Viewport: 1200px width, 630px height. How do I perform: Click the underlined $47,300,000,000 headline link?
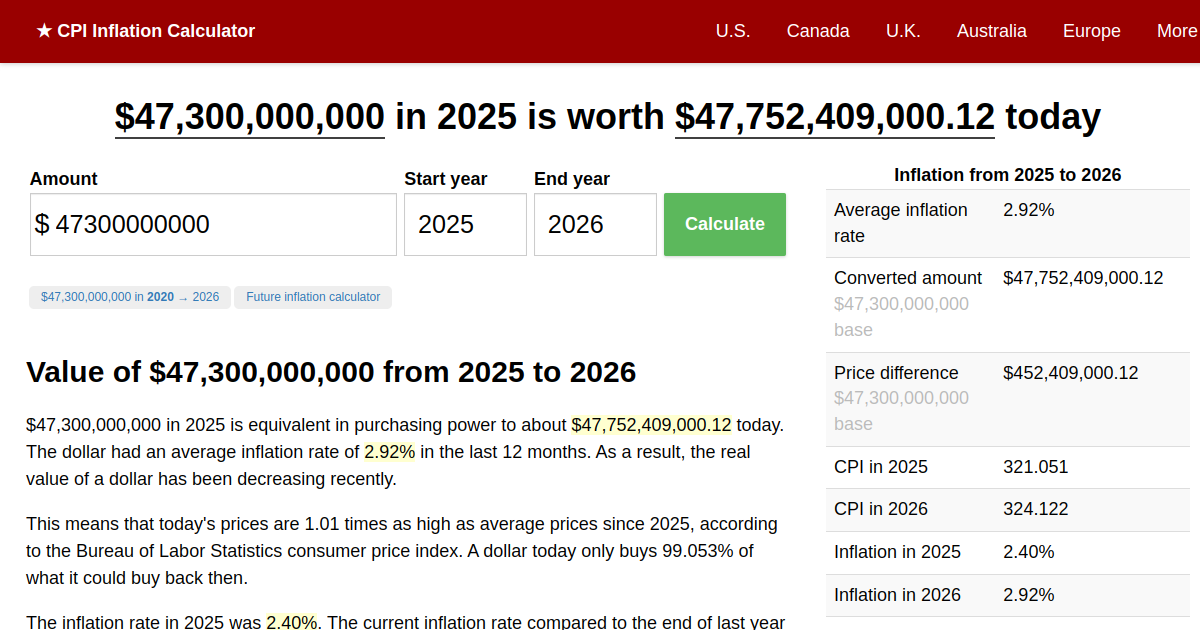click(249, 117)
